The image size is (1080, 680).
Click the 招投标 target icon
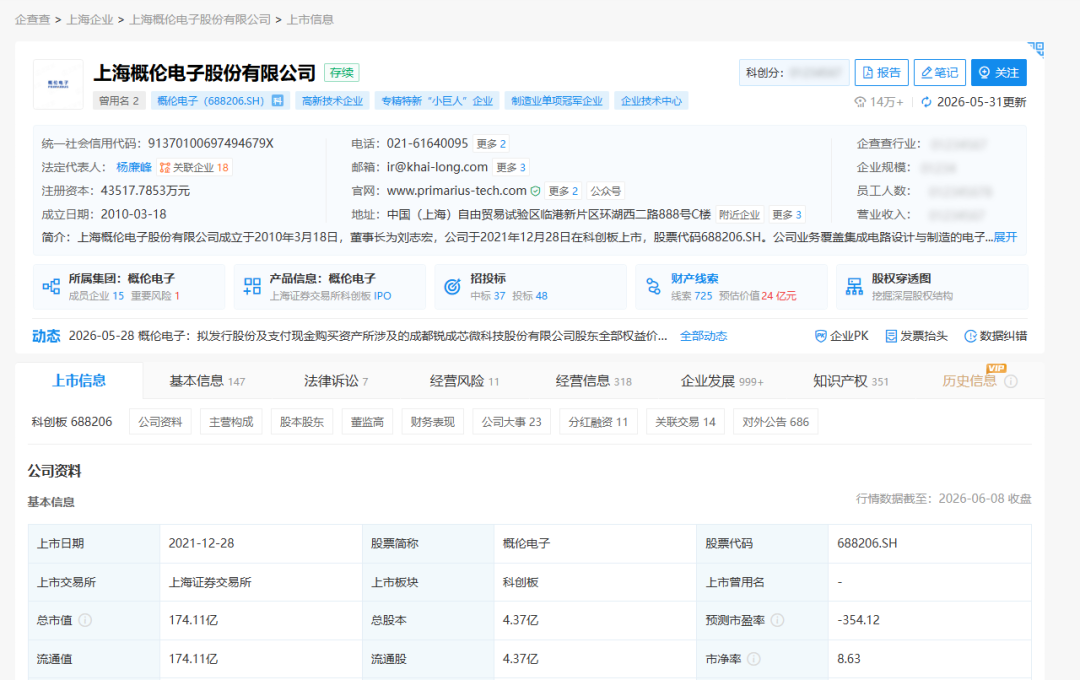click(453, 287)
